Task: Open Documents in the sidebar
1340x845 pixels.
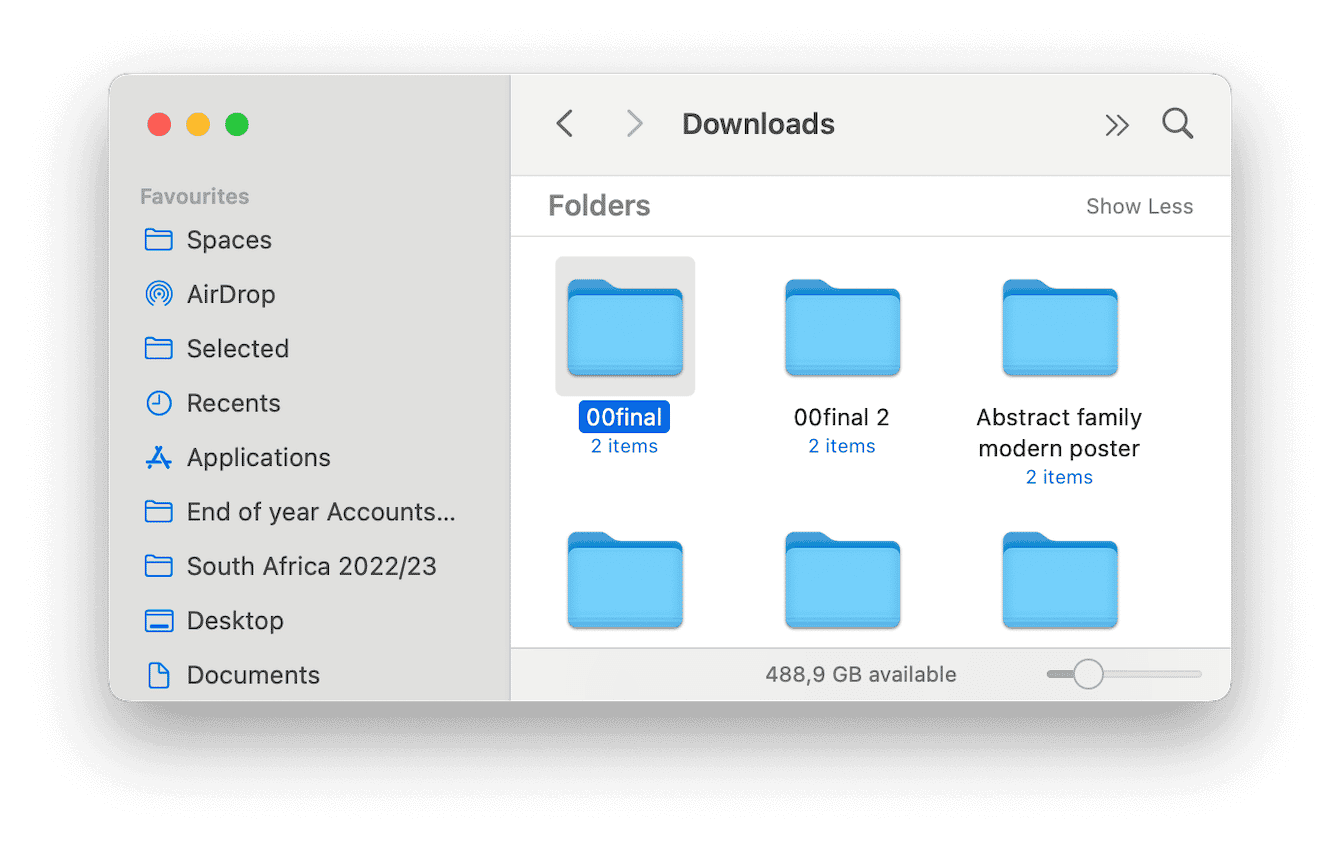Action: [253, 675]
